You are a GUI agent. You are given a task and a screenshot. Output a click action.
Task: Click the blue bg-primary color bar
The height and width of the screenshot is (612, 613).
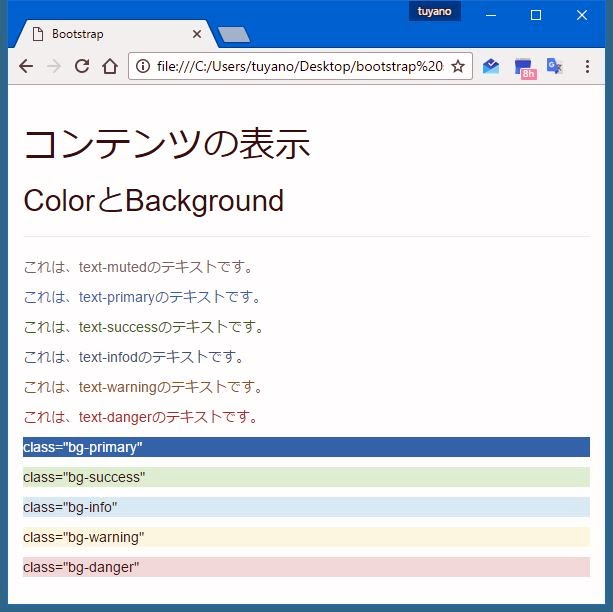[306, 447]
